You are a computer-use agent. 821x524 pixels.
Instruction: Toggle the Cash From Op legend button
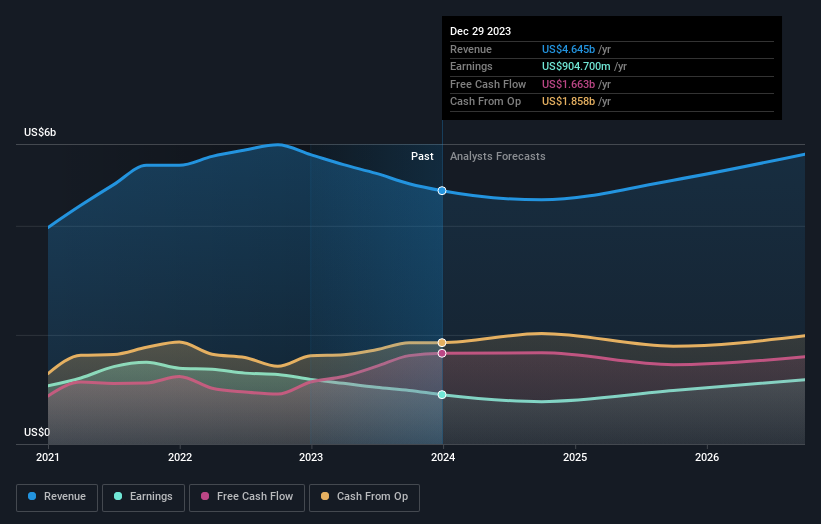364,497
